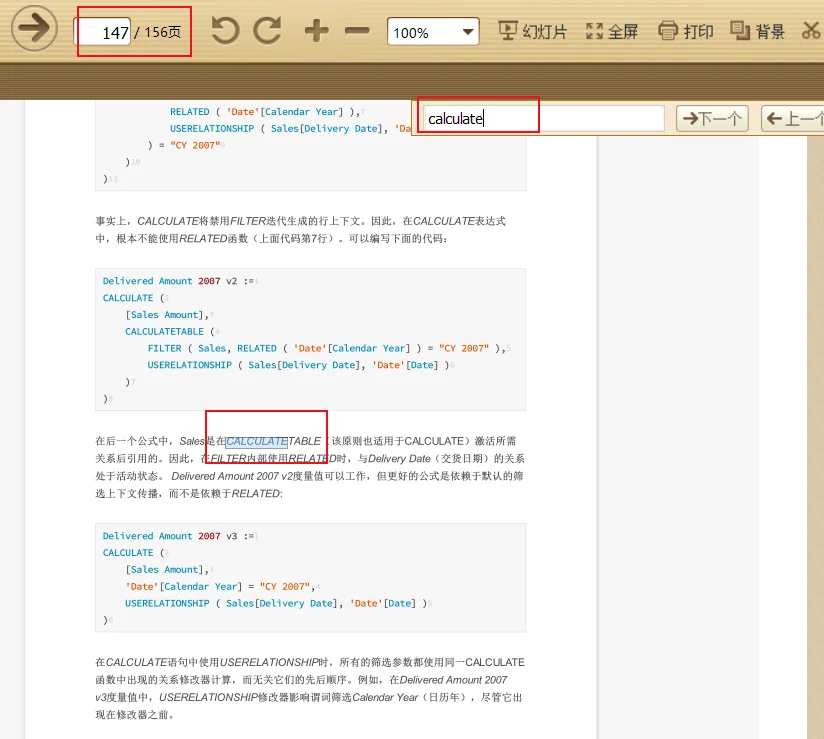
Task: Find next match with 下一个
Action: (712, 118)
